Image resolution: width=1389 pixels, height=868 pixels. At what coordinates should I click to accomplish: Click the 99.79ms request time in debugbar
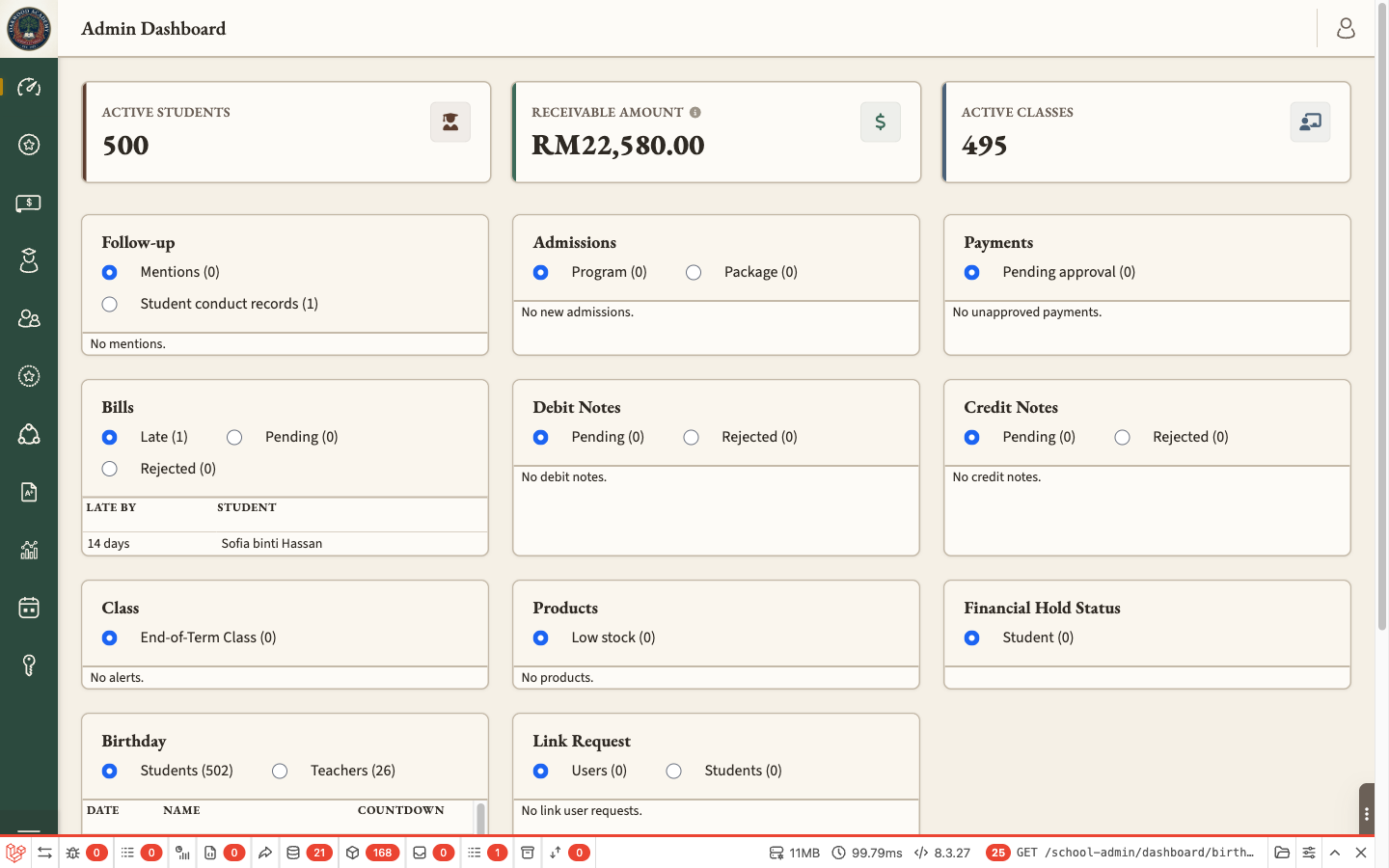coord(867,853)
